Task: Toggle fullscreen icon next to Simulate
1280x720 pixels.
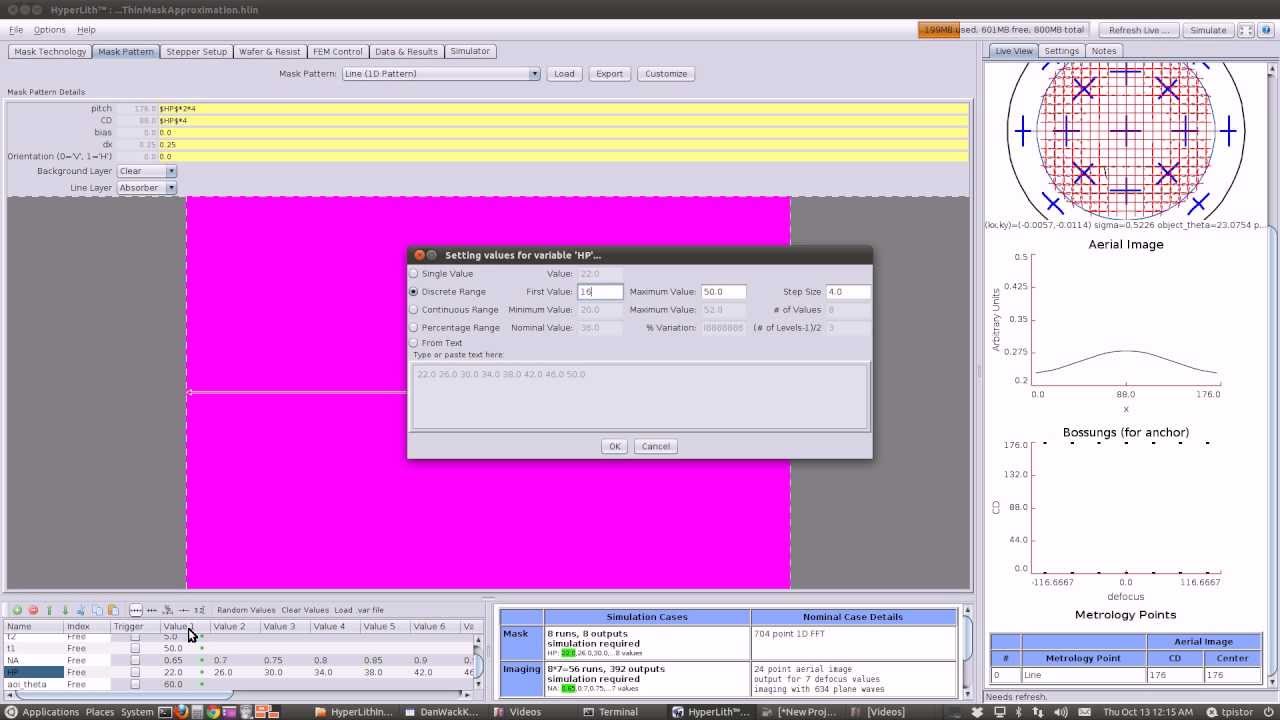Action: click(1245, 30)
